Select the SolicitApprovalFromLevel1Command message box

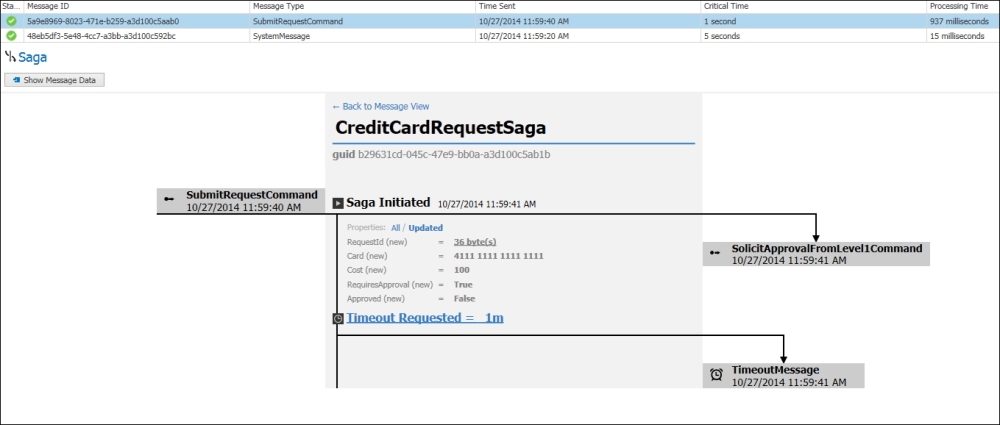[x=816, y=254]
